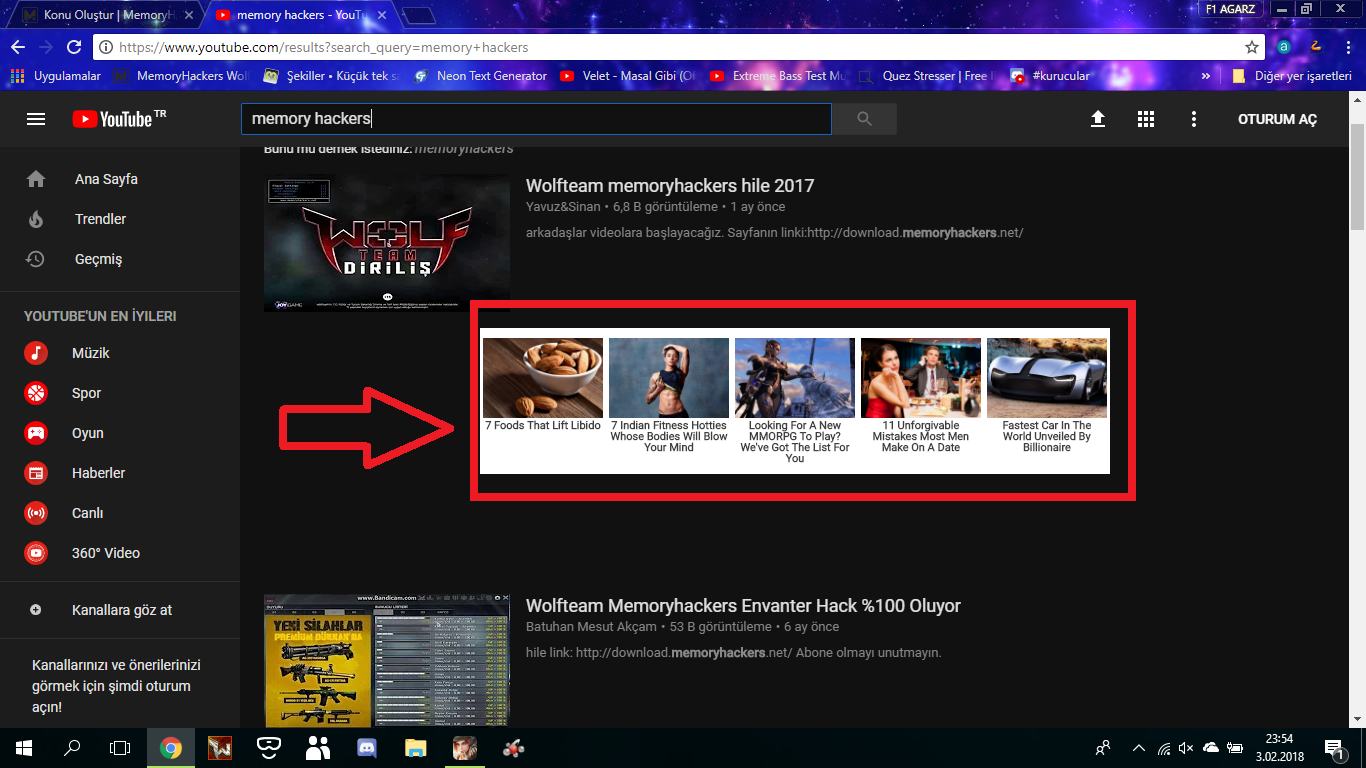Open Windows taskbar search
The height and width of the screenshot is (768, 1366).
click(72, 748)
